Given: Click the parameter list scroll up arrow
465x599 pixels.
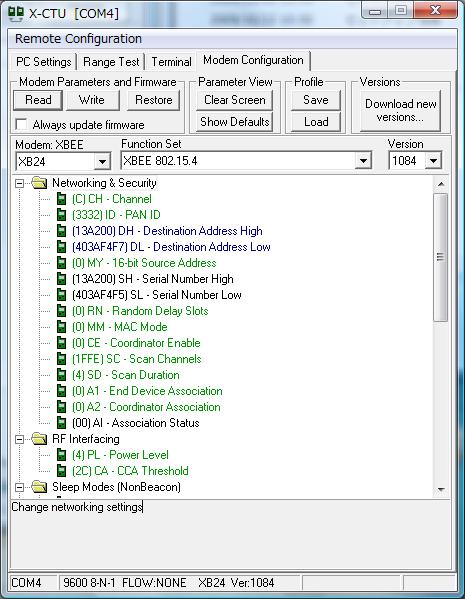Looking at the screenshot, I should (441, 184).
